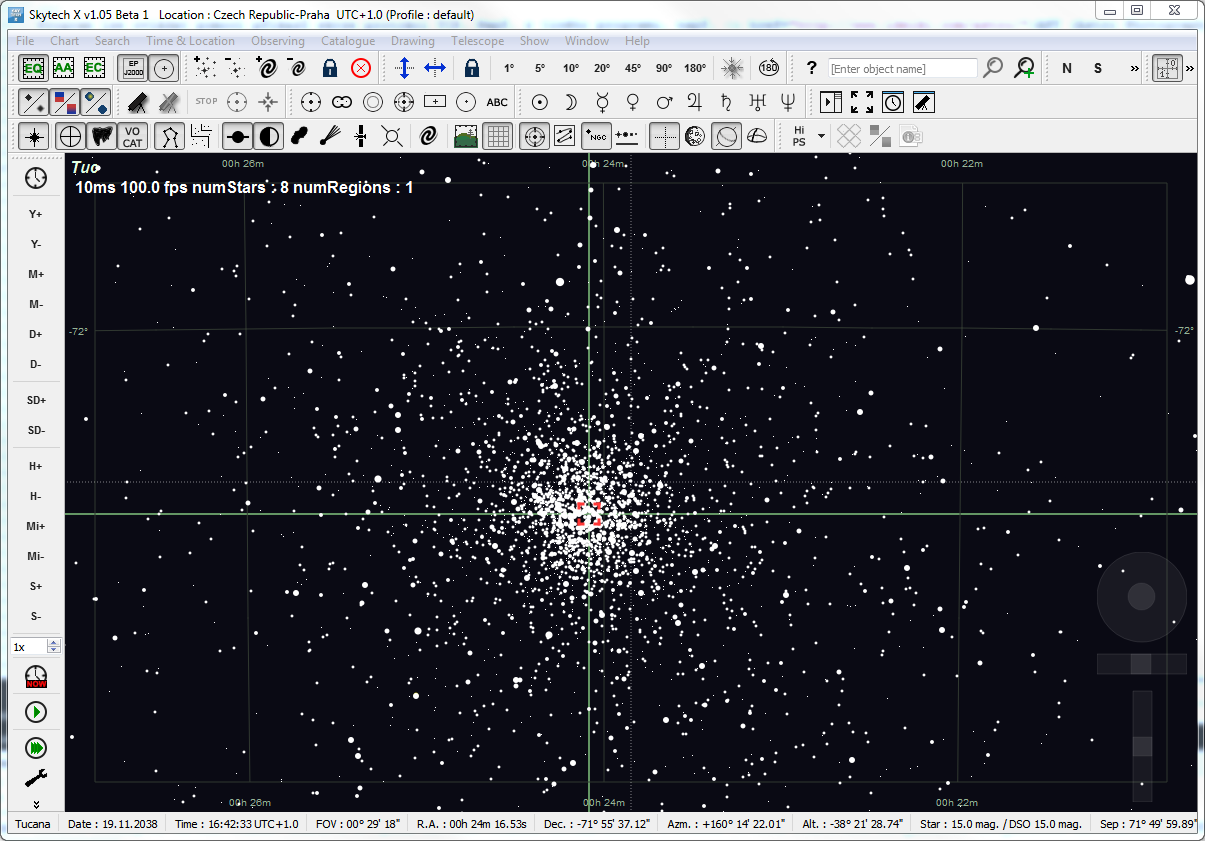Open the Help menu

(x=637, y=41)
